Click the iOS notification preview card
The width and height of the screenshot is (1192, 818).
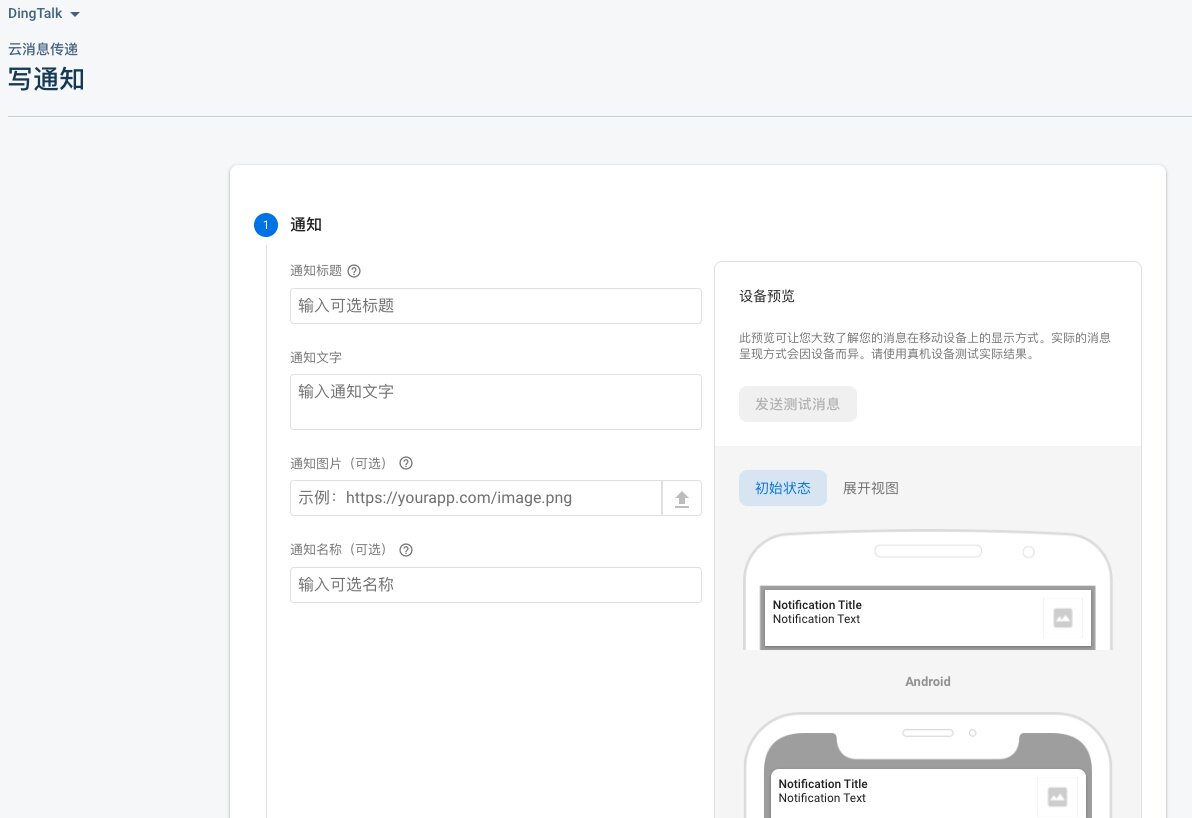point(927,794)
